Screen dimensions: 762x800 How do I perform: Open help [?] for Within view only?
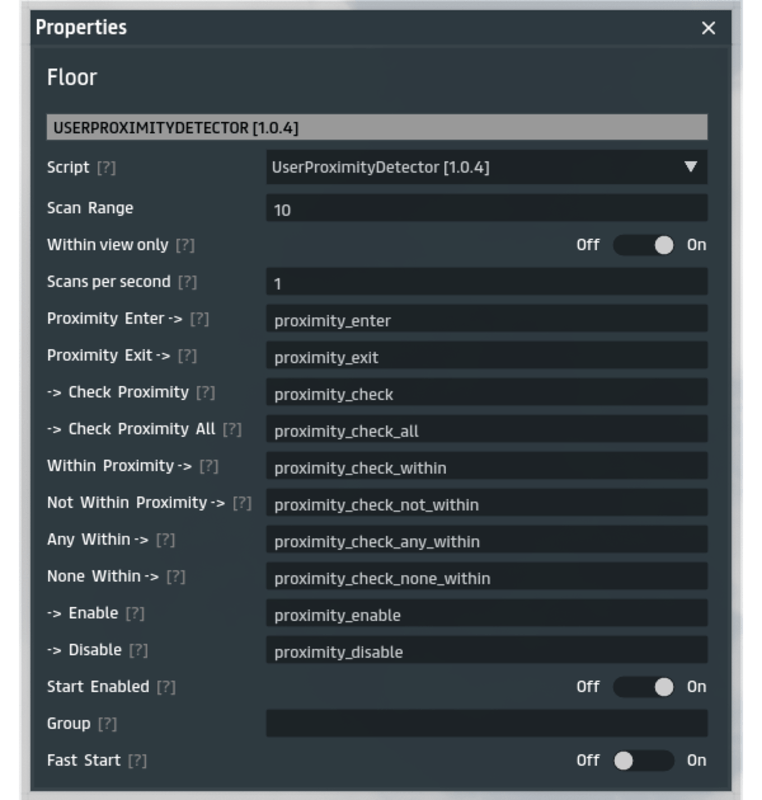tap(185, 245)
